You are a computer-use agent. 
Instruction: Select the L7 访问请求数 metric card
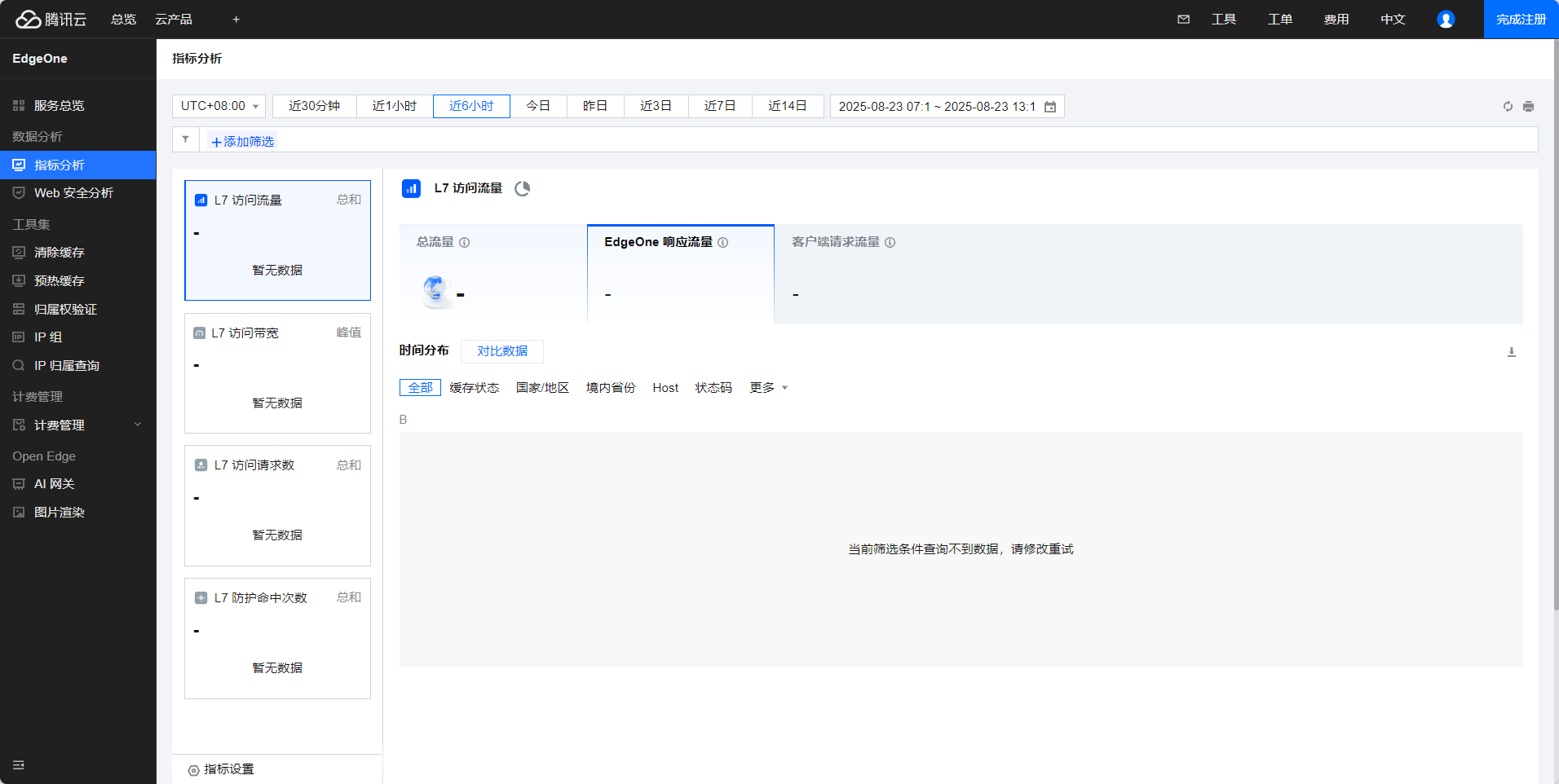[277, 505]
